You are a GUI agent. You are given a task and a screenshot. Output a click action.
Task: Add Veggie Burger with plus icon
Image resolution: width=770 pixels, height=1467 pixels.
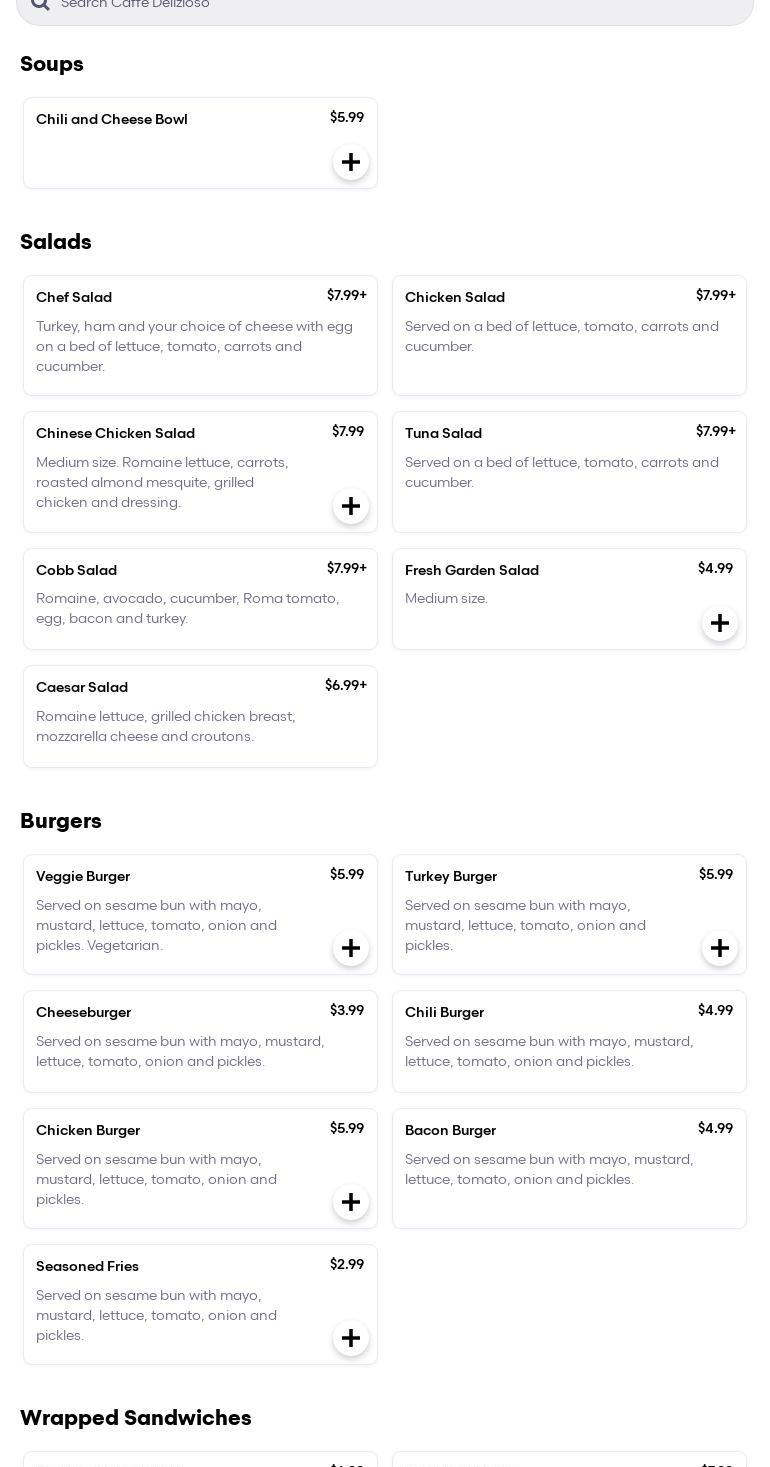[351, 948]
